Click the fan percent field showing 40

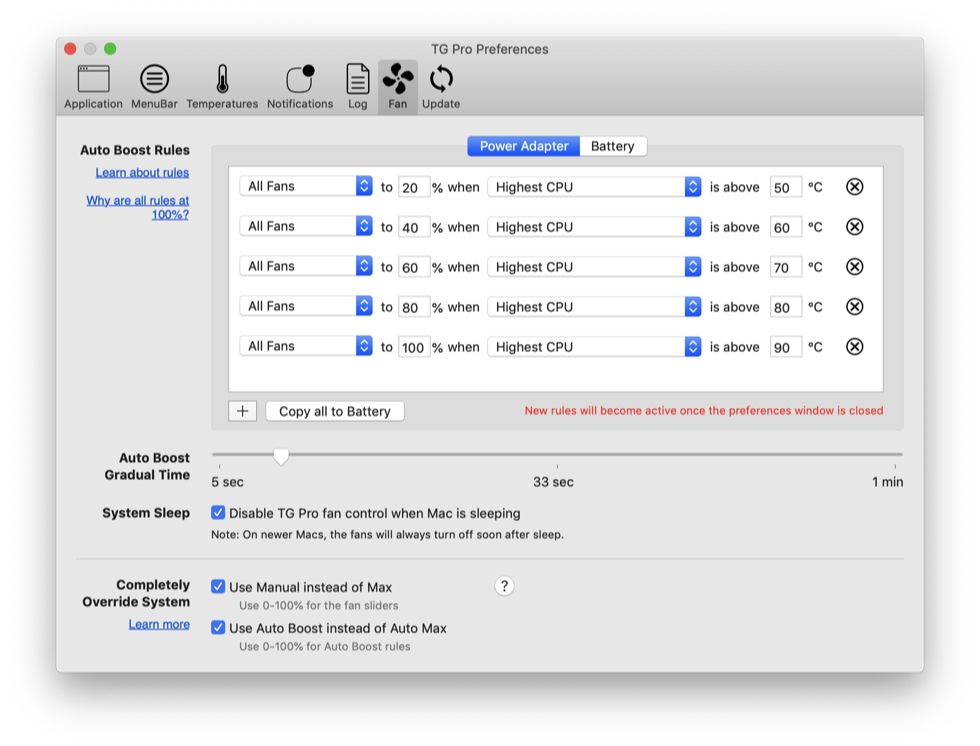pyautogui.click(x=414, y=227)
